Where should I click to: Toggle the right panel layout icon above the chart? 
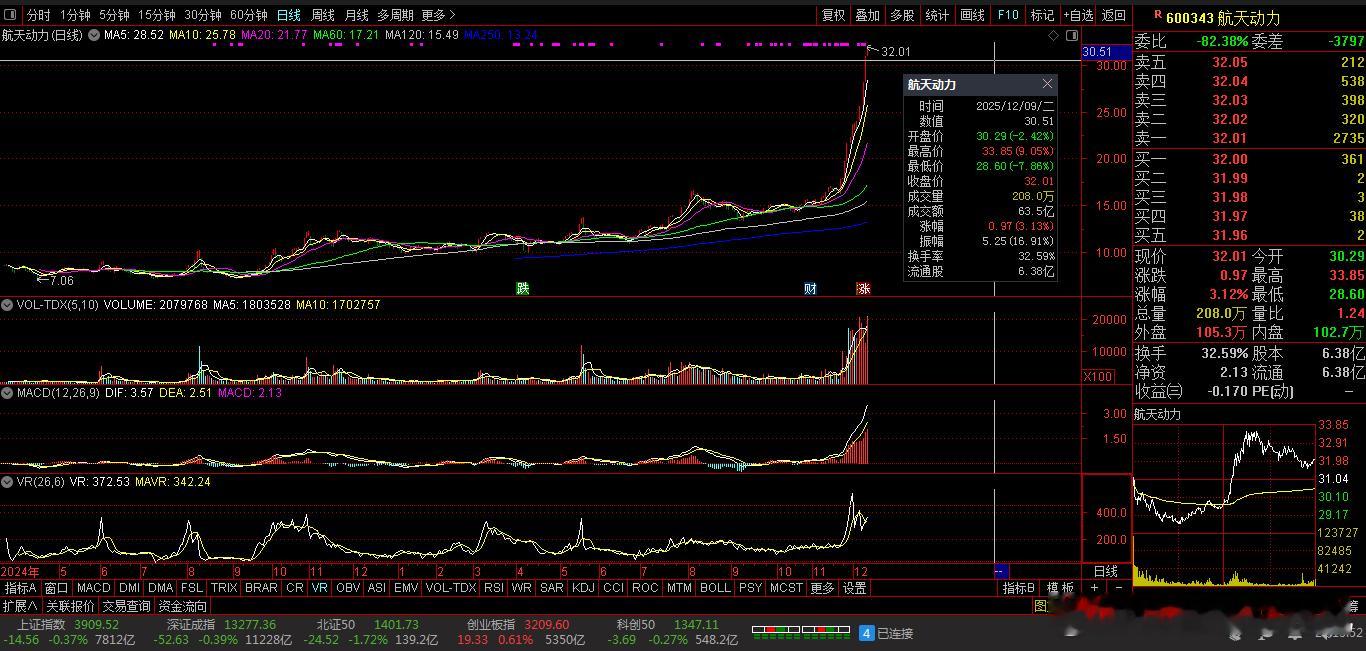pos(1071,35)
